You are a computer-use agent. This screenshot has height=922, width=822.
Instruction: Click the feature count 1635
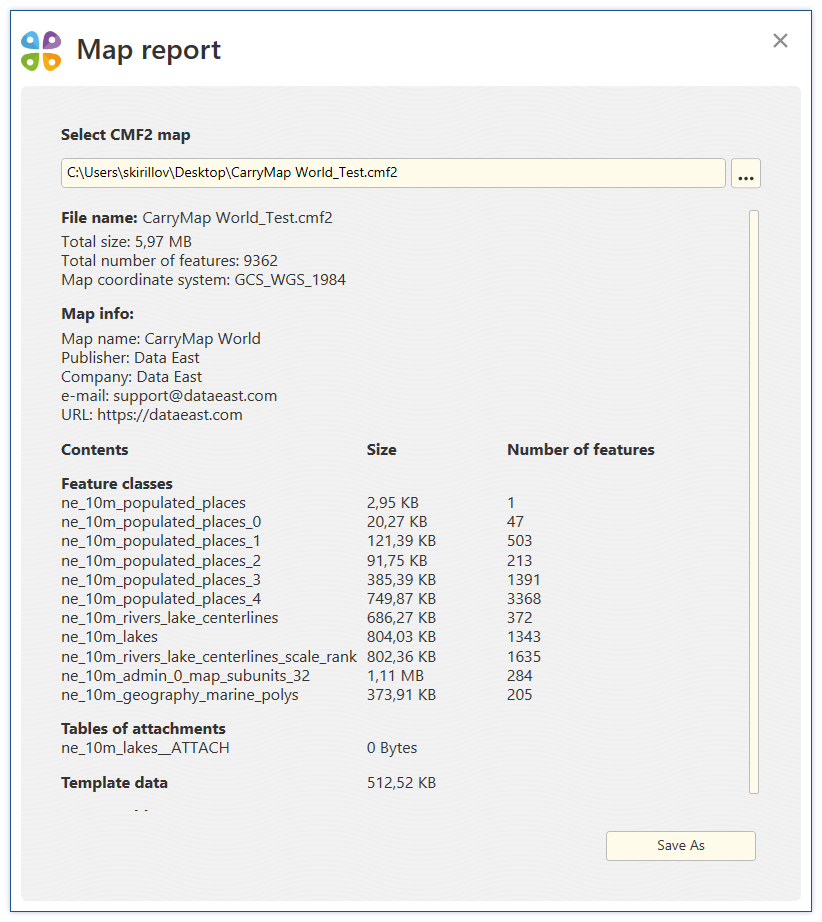523,656
